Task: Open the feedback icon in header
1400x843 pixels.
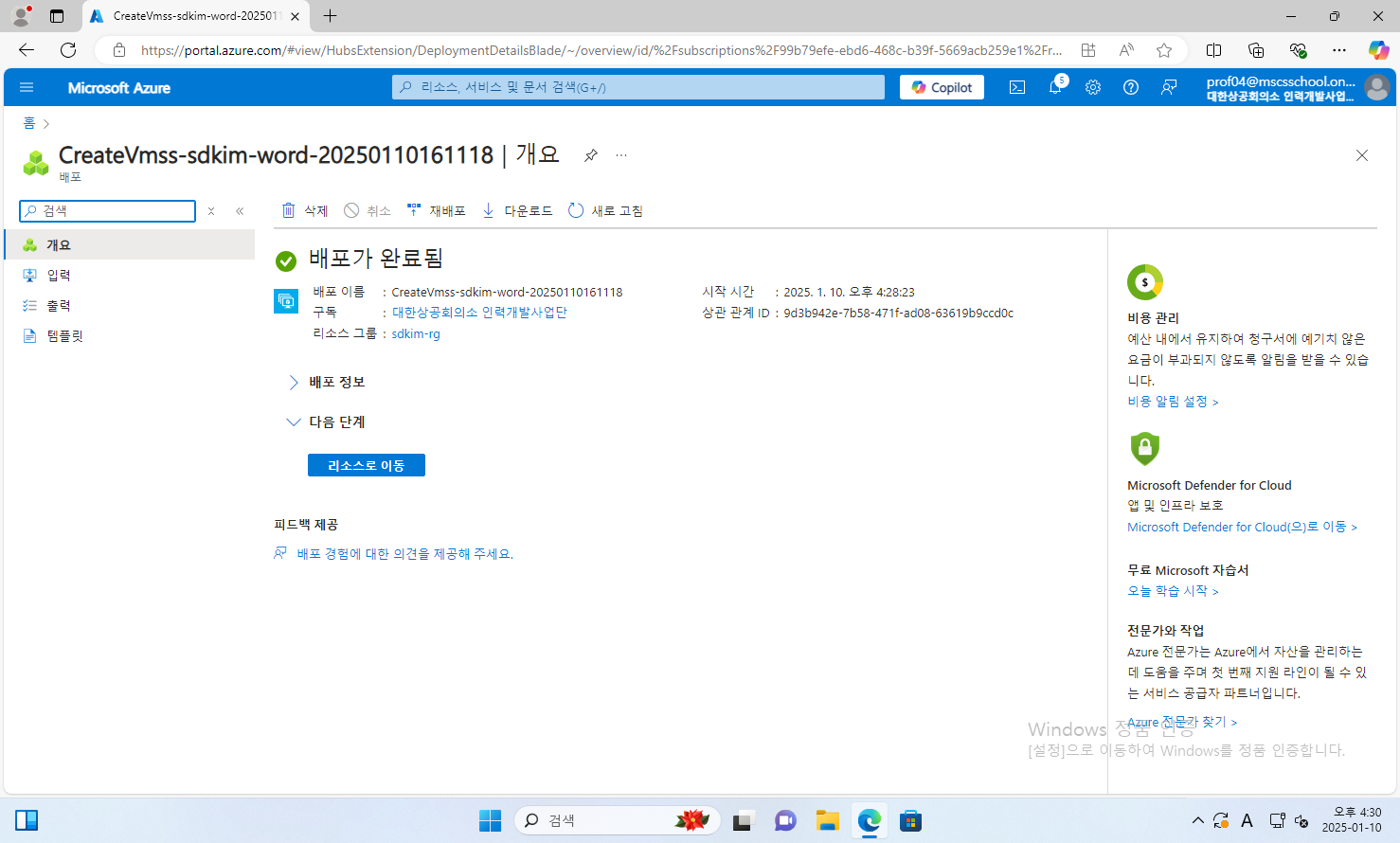Action: pyautogui.click(x=1169, y=87)
